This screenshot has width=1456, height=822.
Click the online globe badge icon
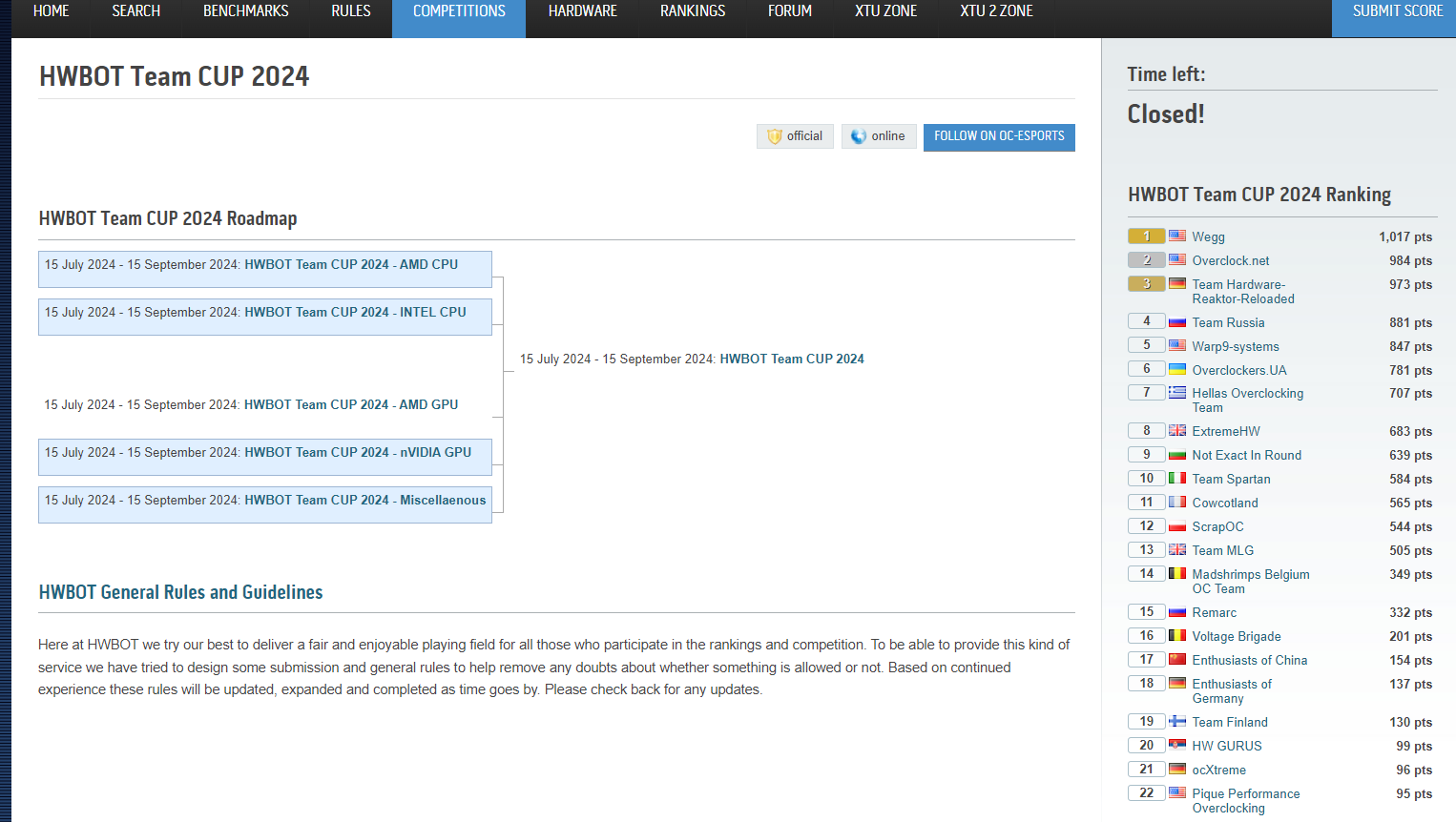859,136
